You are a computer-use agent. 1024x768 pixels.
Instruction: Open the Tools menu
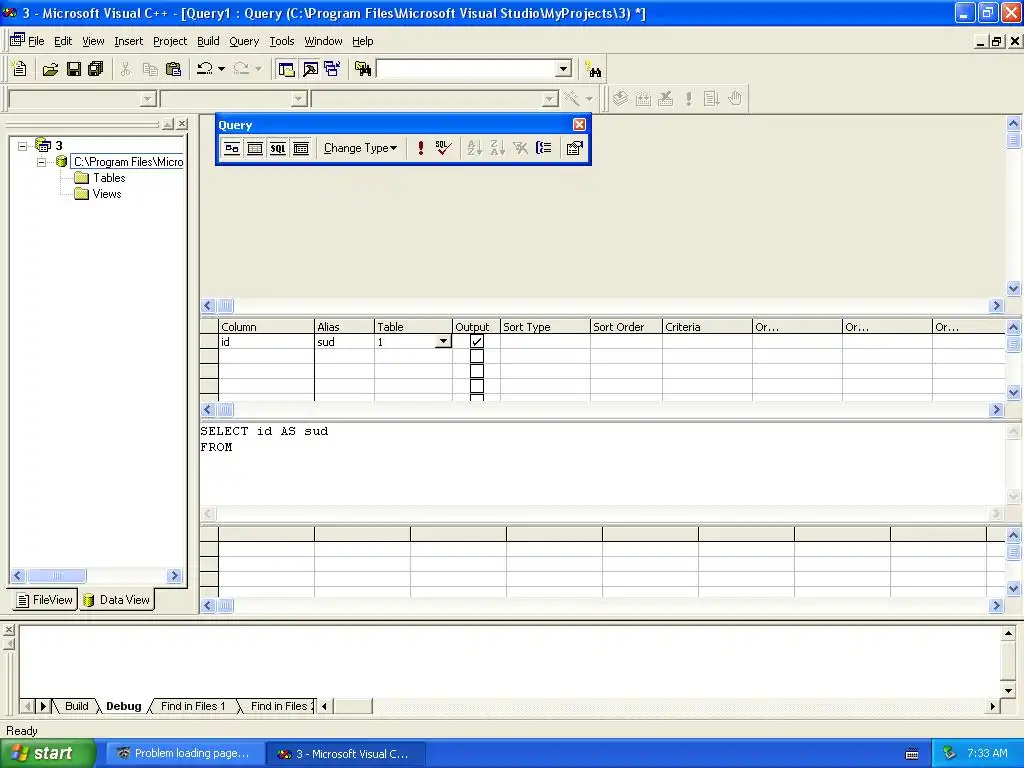point(282,41)
